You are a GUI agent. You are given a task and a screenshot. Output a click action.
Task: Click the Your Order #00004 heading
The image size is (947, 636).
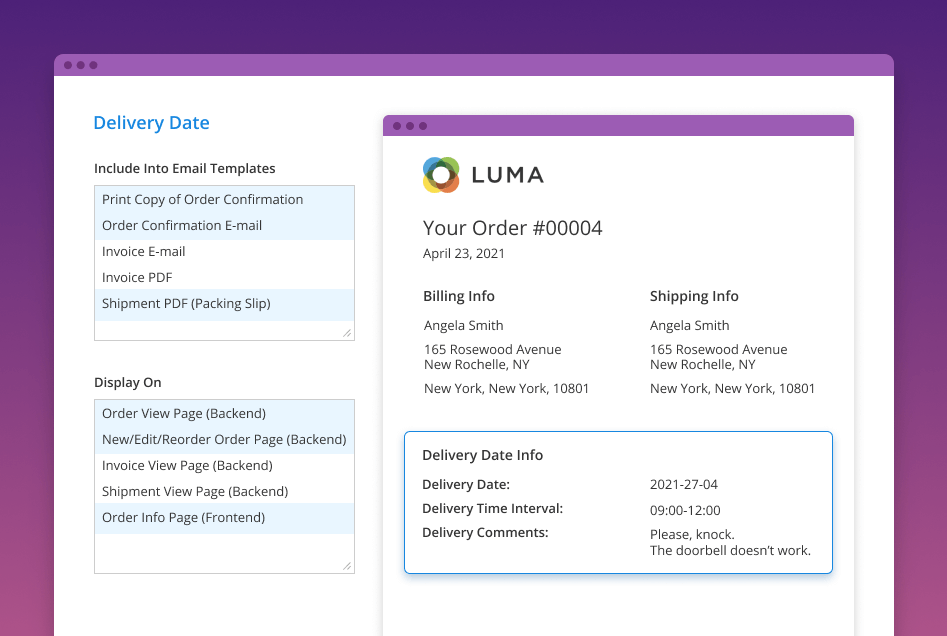pos(512,228)
